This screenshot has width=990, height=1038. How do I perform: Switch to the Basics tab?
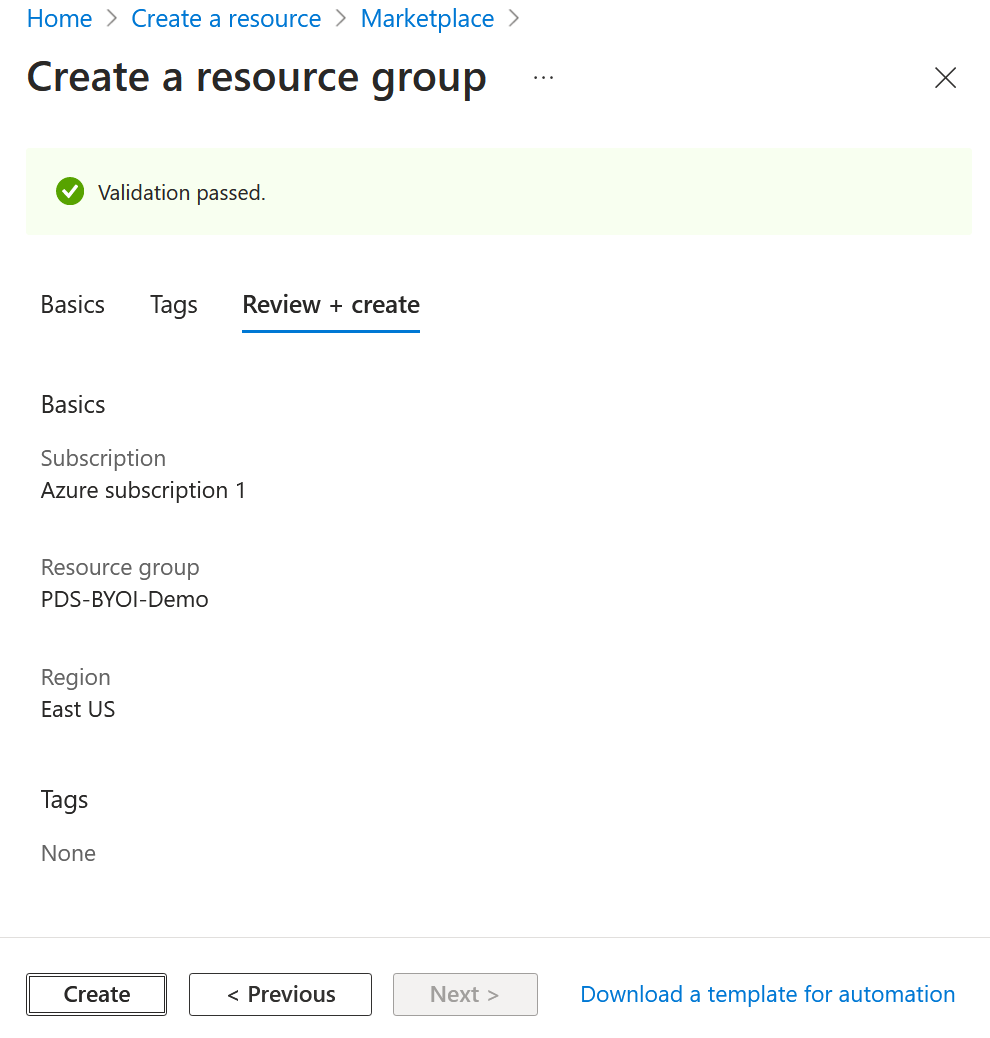click(72, 305)
